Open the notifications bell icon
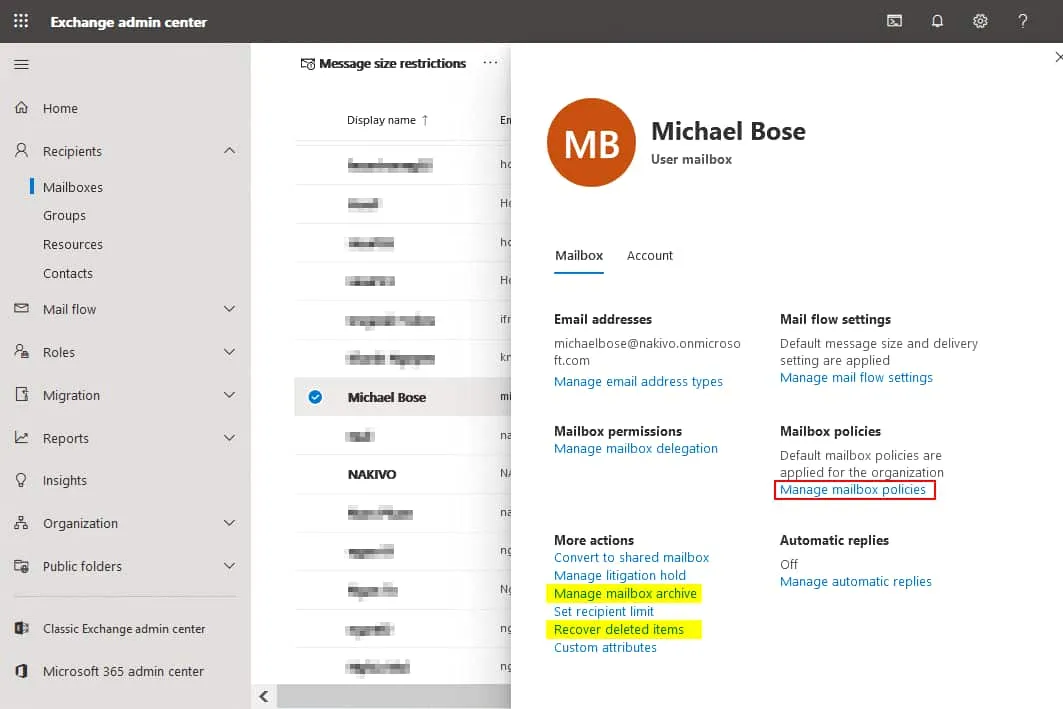 pyautogui.click(x=937, y=21)
